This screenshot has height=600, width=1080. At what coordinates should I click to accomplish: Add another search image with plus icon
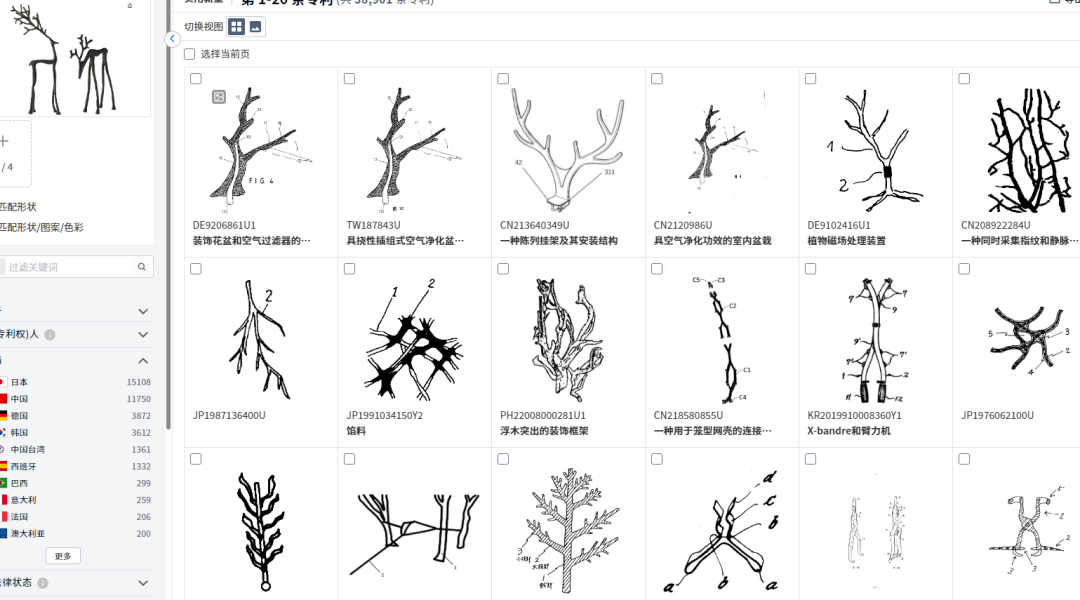(3, 142)
